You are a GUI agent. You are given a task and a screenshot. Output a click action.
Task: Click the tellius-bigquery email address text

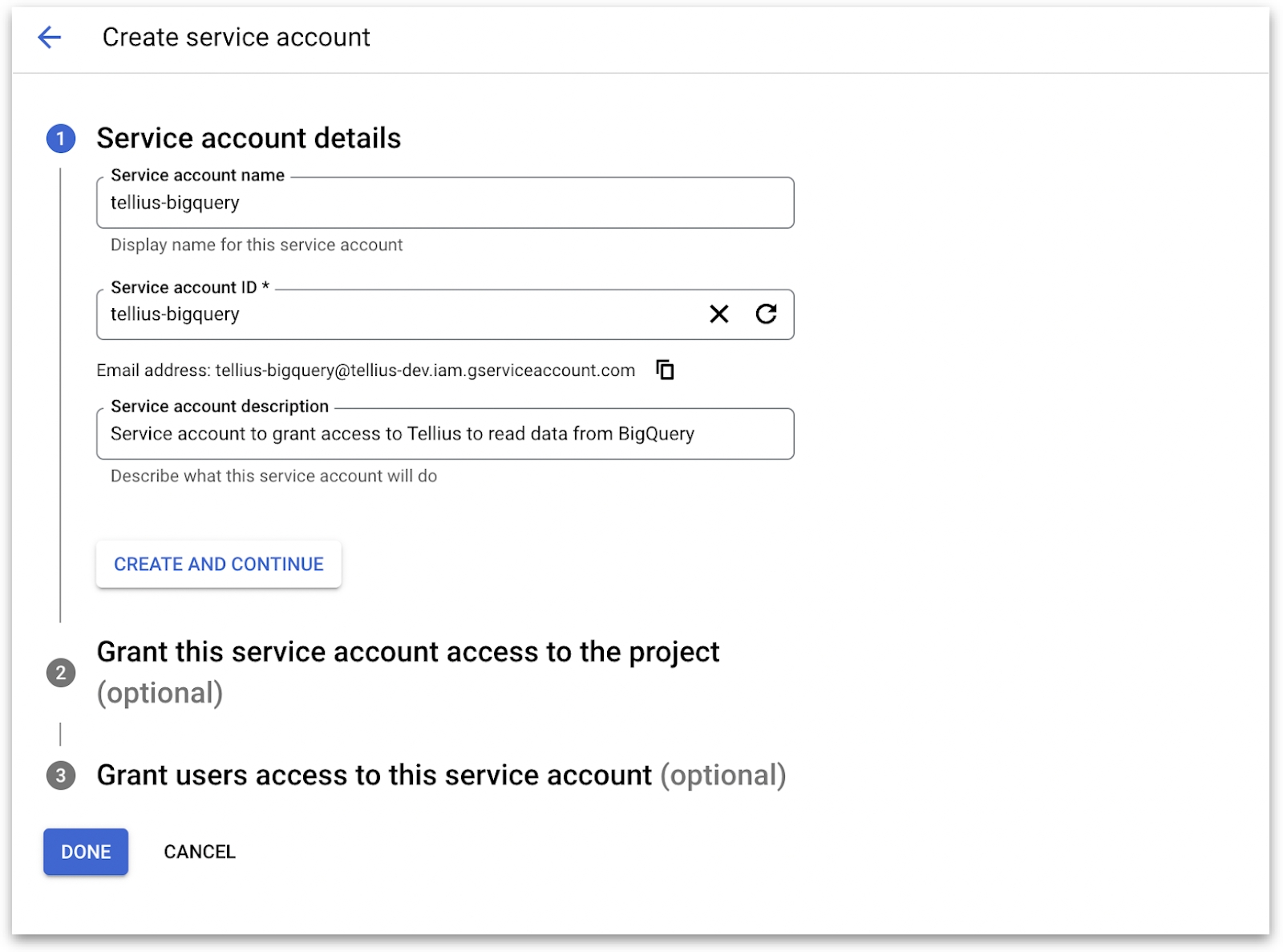pyautogui.click(x=425, y=371)
